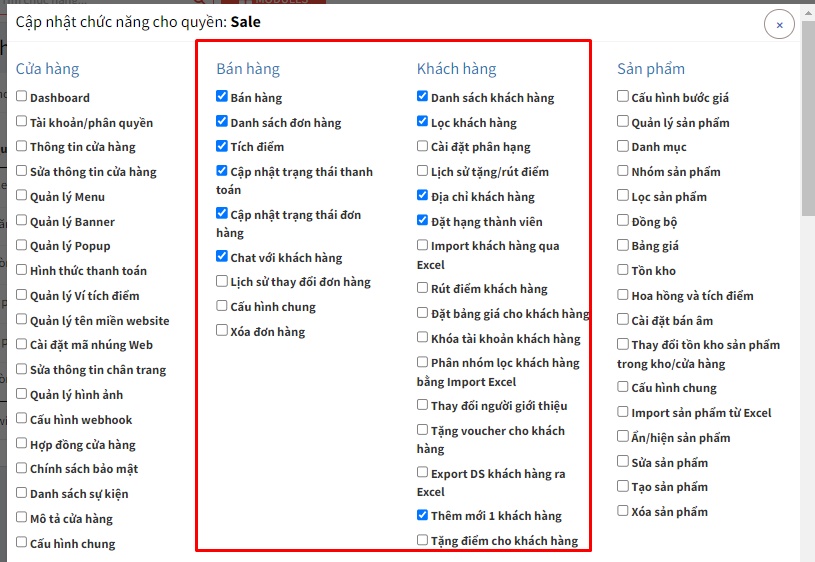This screenshot has height=562, width=815.
Task: Tick the Quản lý Banner checkbox
Action: coord(21,221)
